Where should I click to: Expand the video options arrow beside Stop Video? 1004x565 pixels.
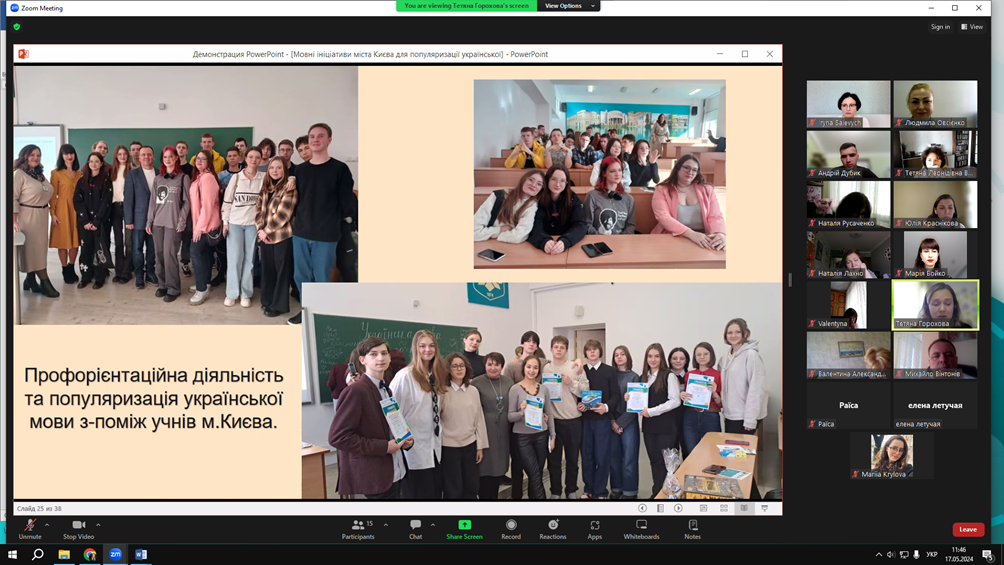pyautogui.click(x=98, y=524)
